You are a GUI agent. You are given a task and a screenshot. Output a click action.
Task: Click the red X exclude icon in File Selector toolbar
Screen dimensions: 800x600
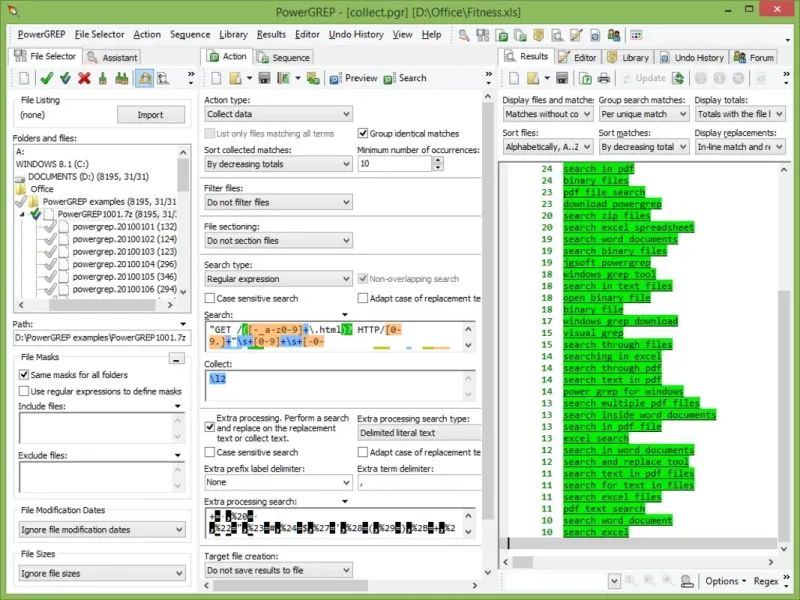tap(84, 78)
